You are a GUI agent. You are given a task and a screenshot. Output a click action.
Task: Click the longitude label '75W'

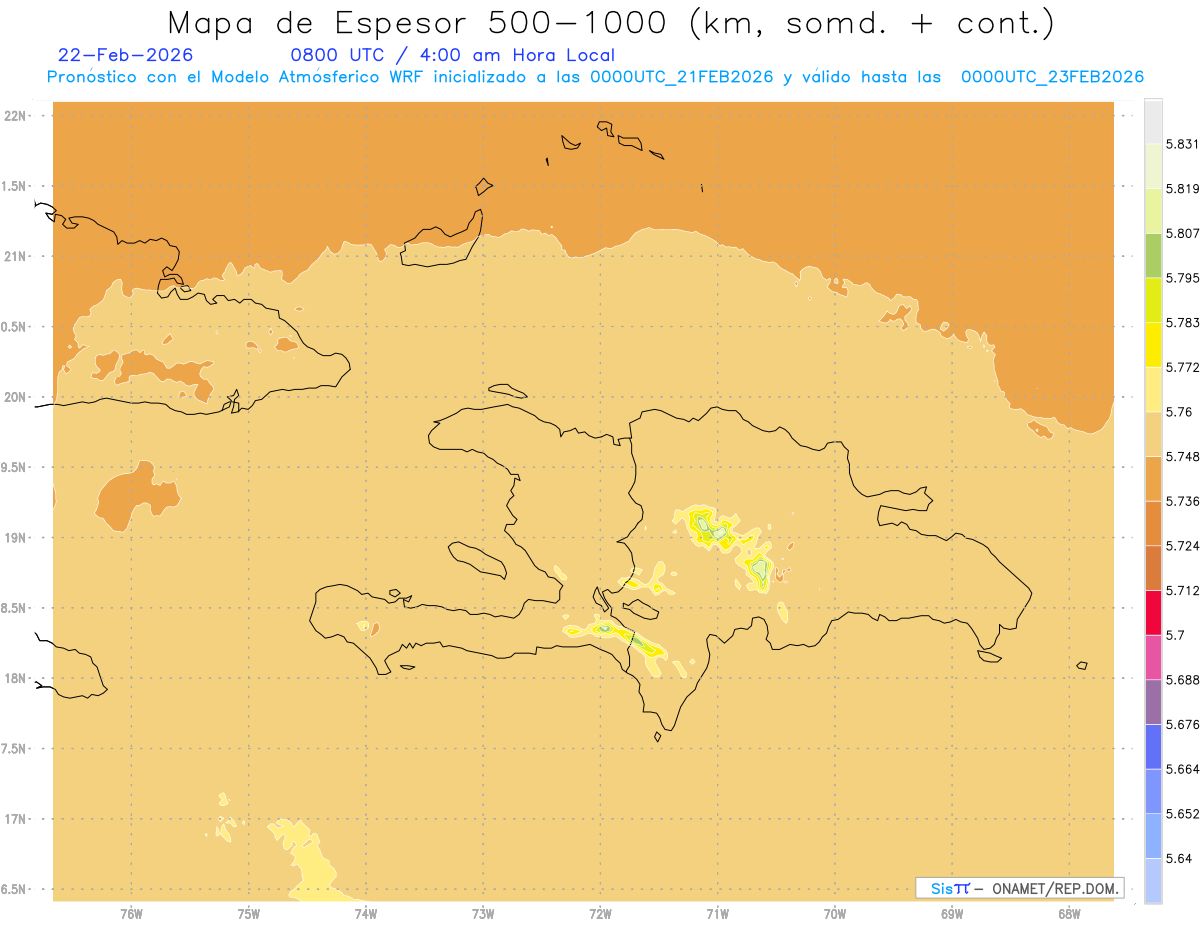[249, 914]
